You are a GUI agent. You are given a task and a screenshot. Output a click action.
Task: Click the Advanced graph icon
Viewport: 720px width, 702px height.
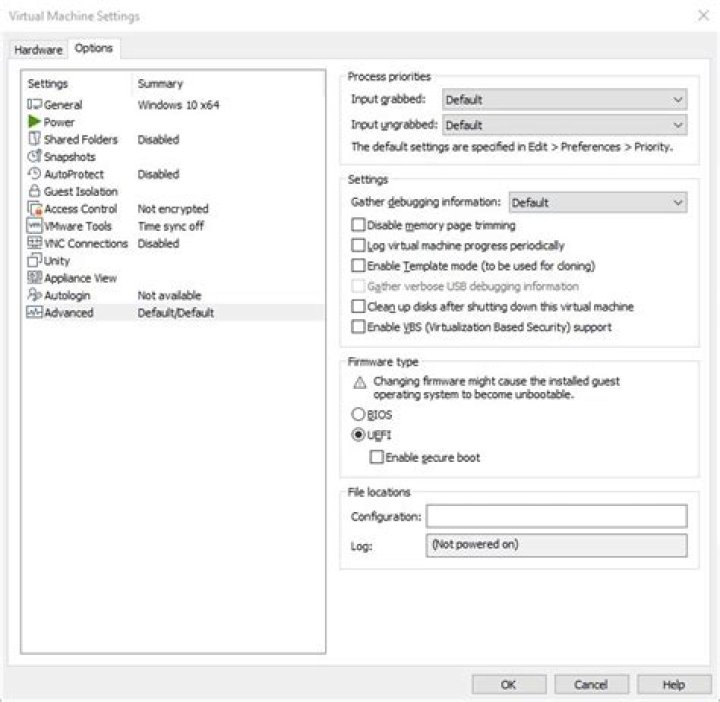[x=35, y=312]
